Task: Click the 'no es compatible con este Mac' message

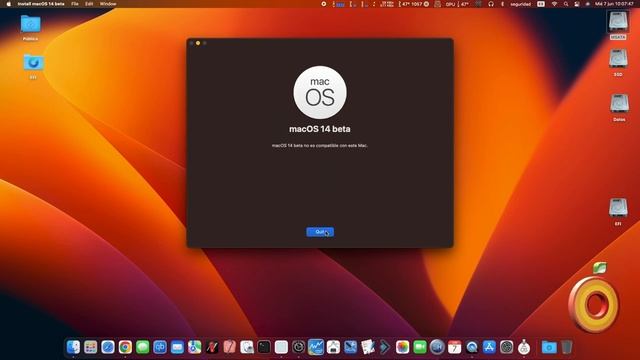Action: click(320, 145)
